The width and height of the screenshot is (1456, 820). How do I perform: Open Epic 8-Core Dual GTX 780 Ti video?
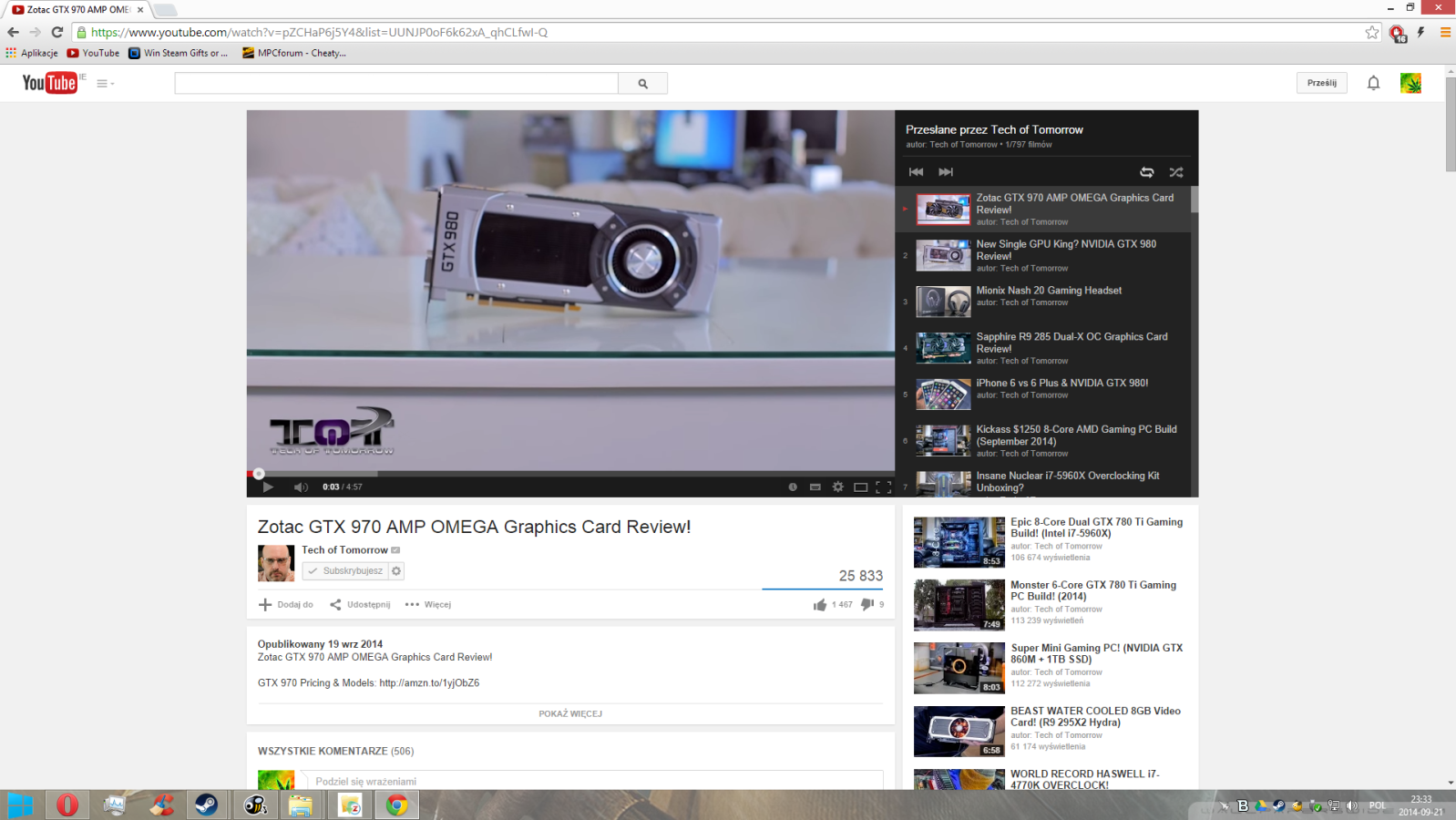click(x=1096, y=528)
